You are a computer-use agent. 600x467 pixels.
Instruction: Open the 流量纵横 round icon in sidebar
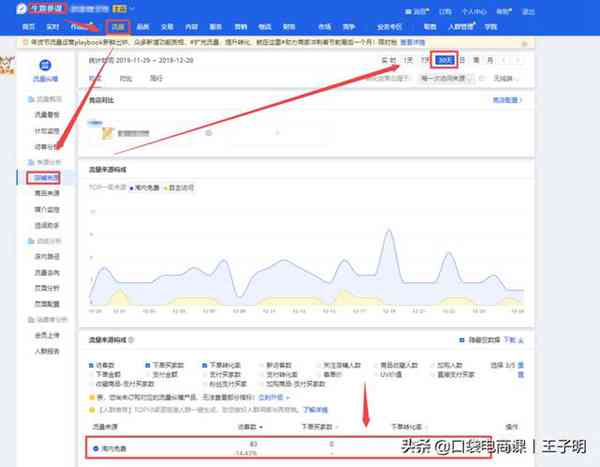pos(45,65)
